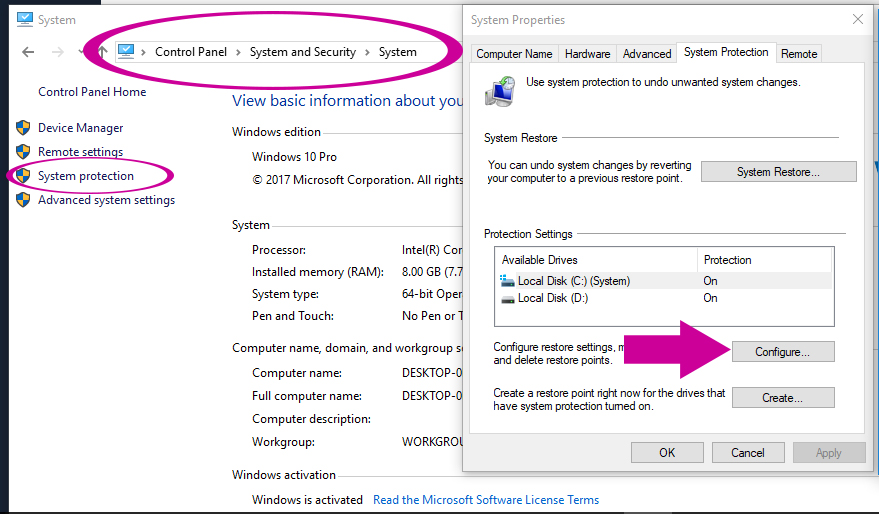
Task: Click the Local Disk (D:) drive icon
Action: [508, 299]
